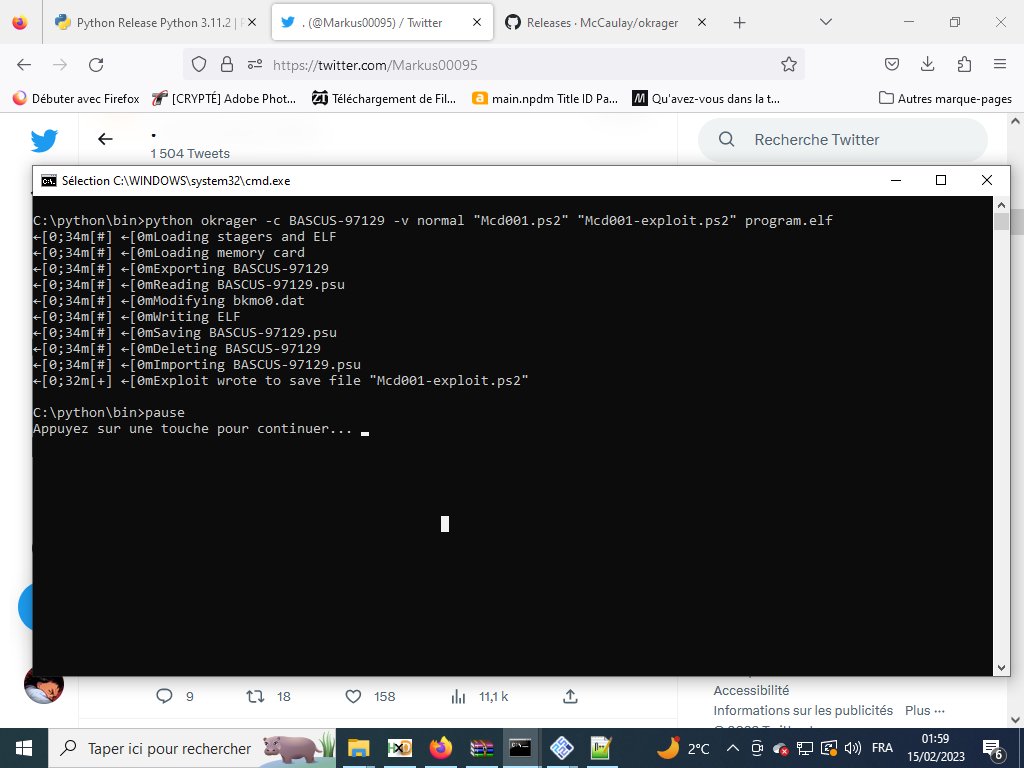The height and width of the screenshot is (768, 1024).
Task: Open Informations sur les publicités link
Action: 803,711
